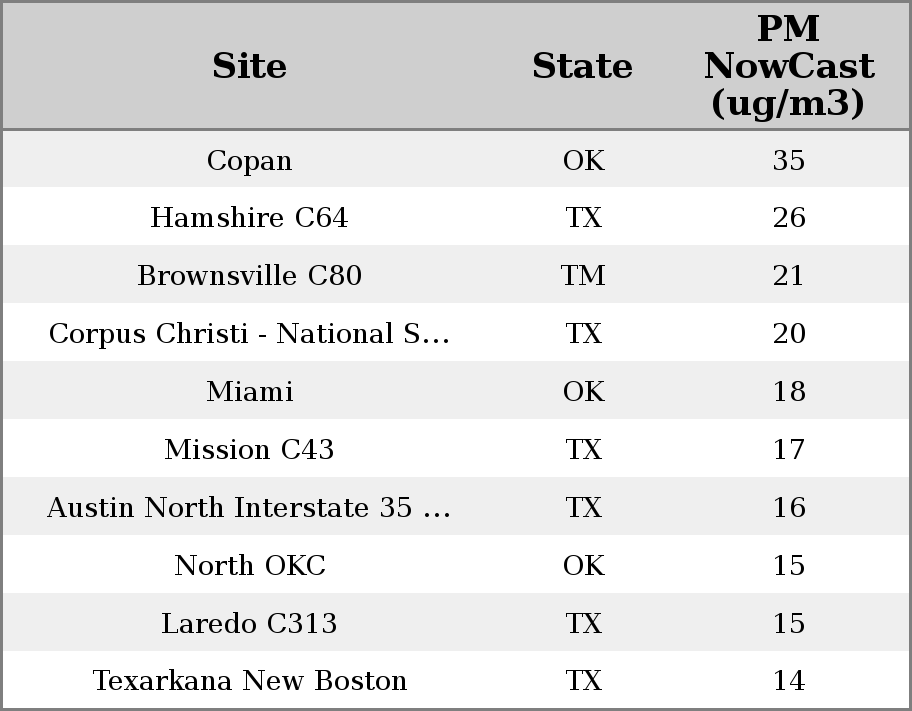Click the Brownsville C80 site name

pyautogui.click(x=249, y=276)
